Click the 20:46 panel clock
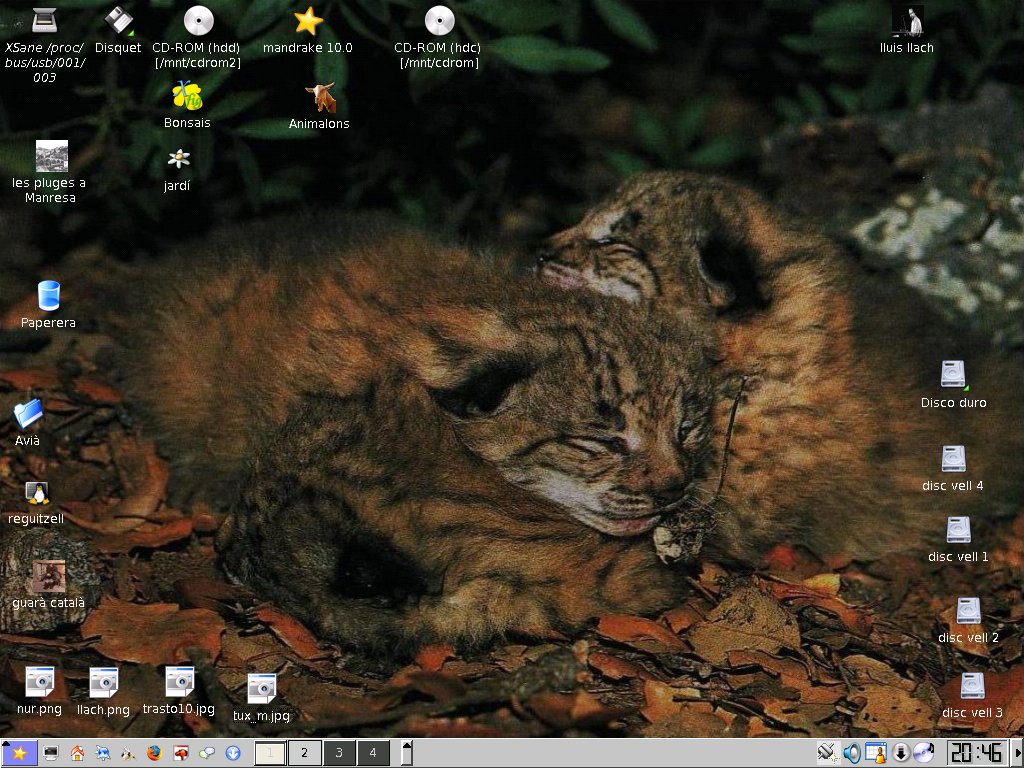The height and width of the screenshot is (768, 1024). pyautogui.click(x=976, y=753)
